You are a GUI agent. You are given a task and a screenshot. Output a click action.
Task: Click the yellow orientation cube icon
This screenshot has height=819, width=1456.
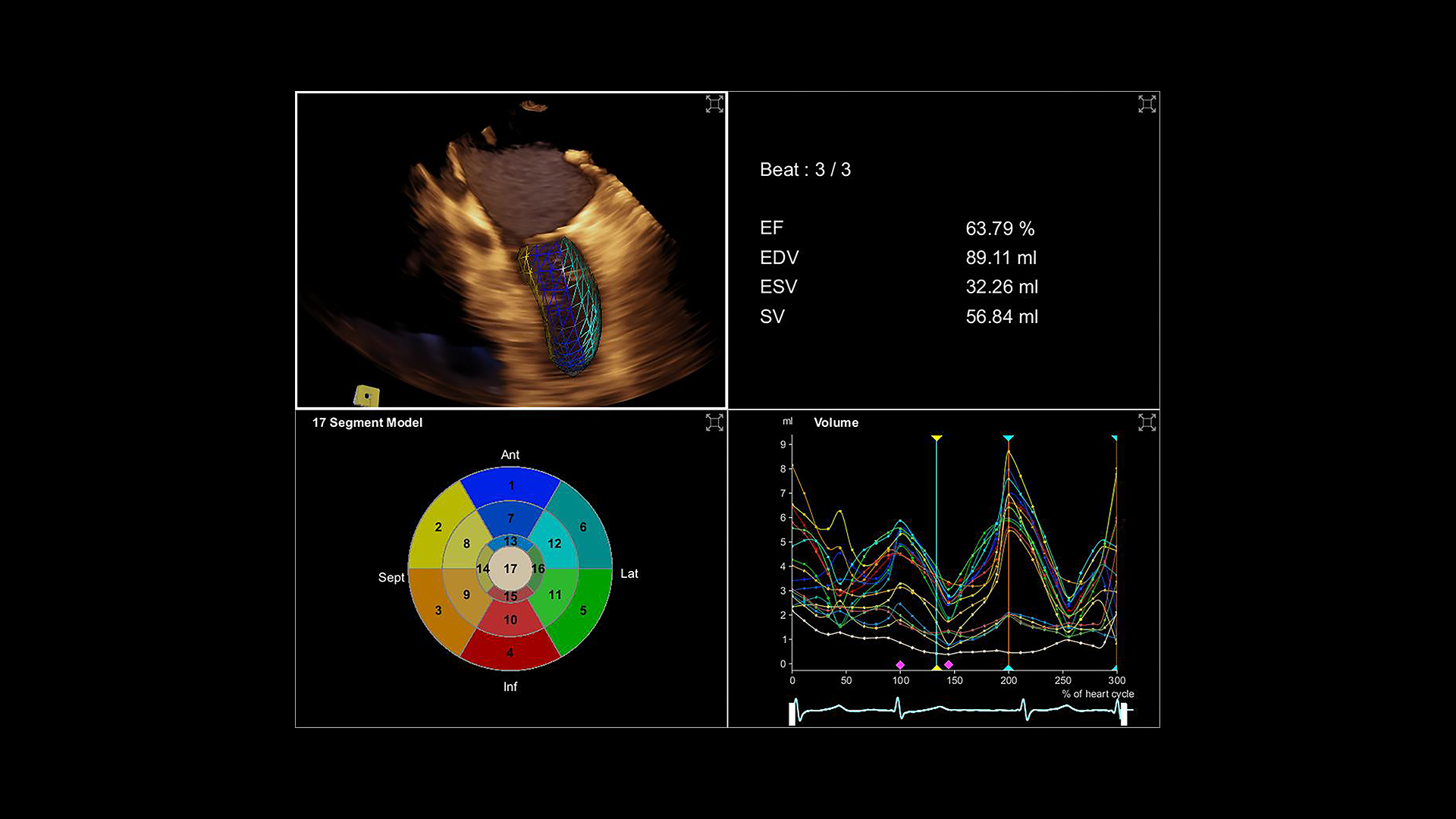click(366, 396)
